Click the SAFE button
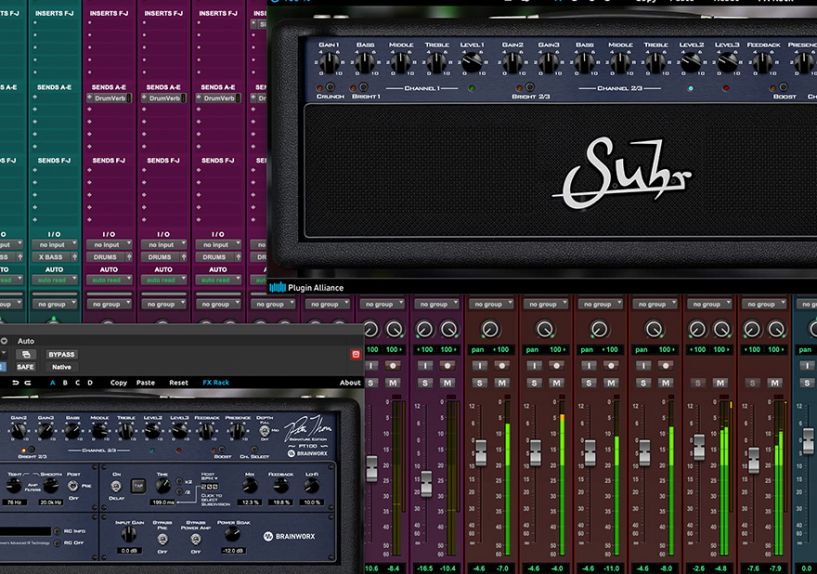Screen dimensions: 817x574 [26, 367]
